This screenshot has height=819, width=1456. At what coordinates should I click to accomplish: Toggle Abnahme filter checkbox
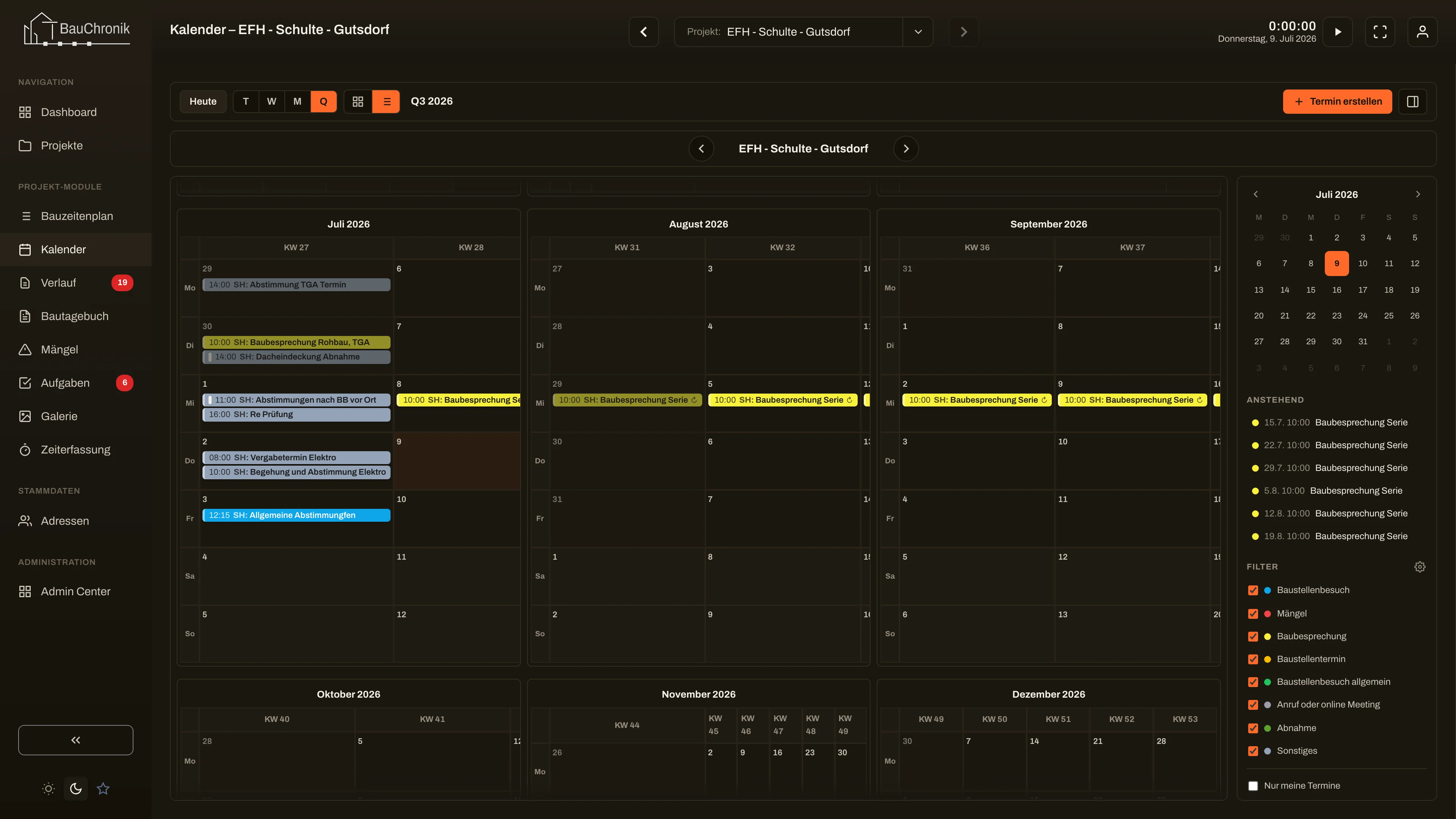(x=1253, y=728)
